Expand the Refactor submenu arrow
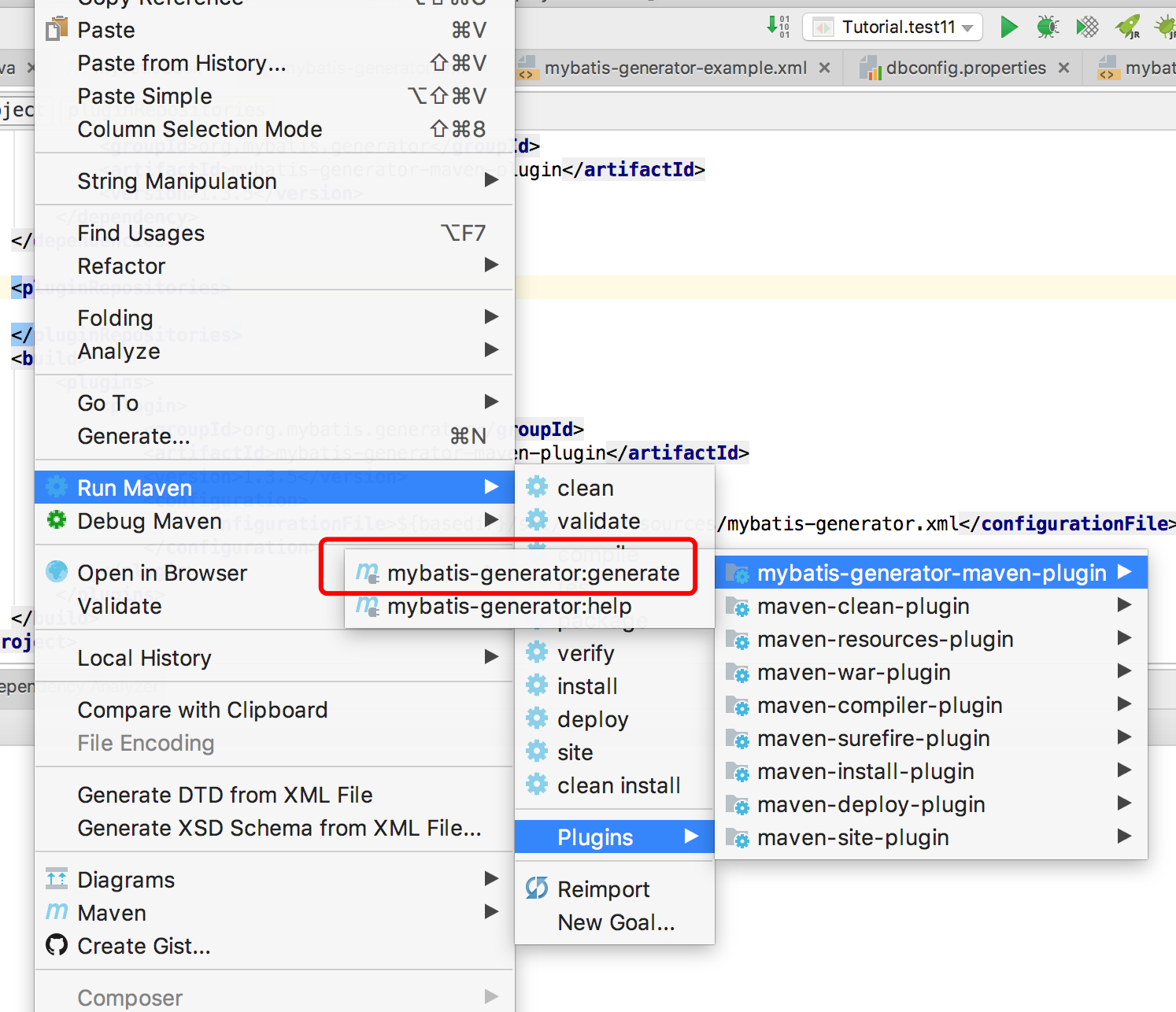Image resolution: width=1176 pixels, height=1012 pixels. click(491, 265)
